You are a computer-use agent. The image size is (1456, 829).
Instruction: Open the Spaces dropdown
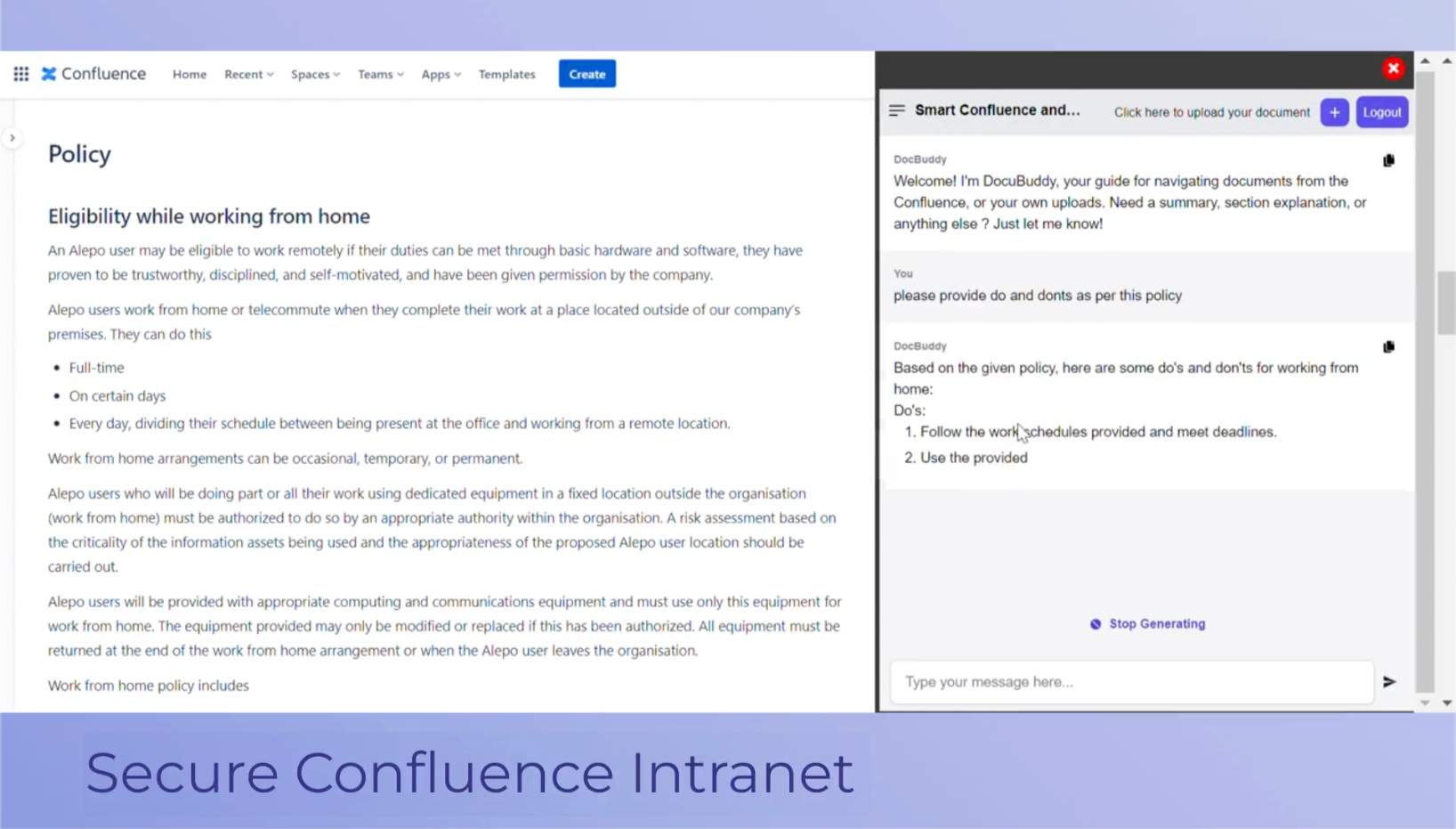click(315, 74)
